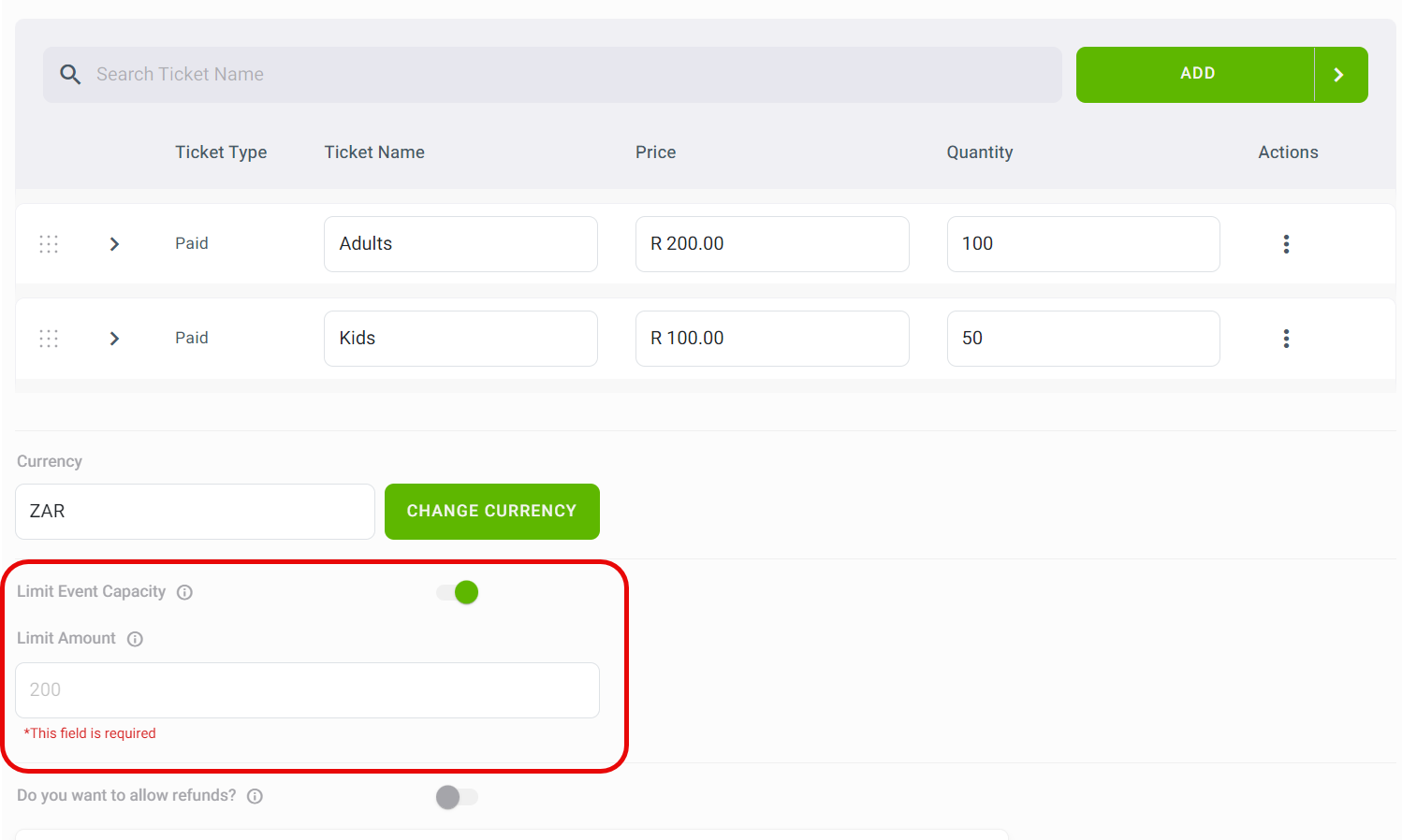Open the actions menu for Adults ticket
The height and width of the screenshot is (840, 1402).
coord(1286,244)
